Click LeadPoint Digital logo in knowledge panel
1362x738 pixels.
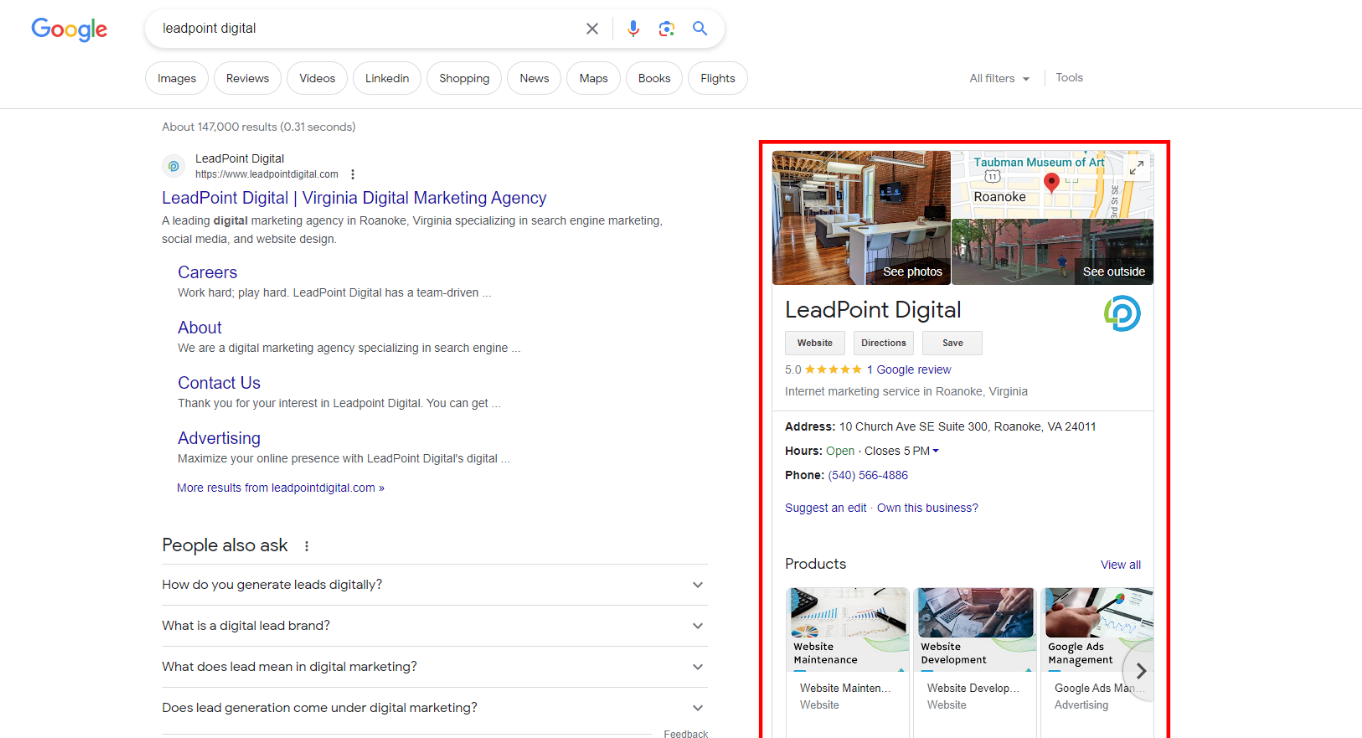[x=1122, y=313]
